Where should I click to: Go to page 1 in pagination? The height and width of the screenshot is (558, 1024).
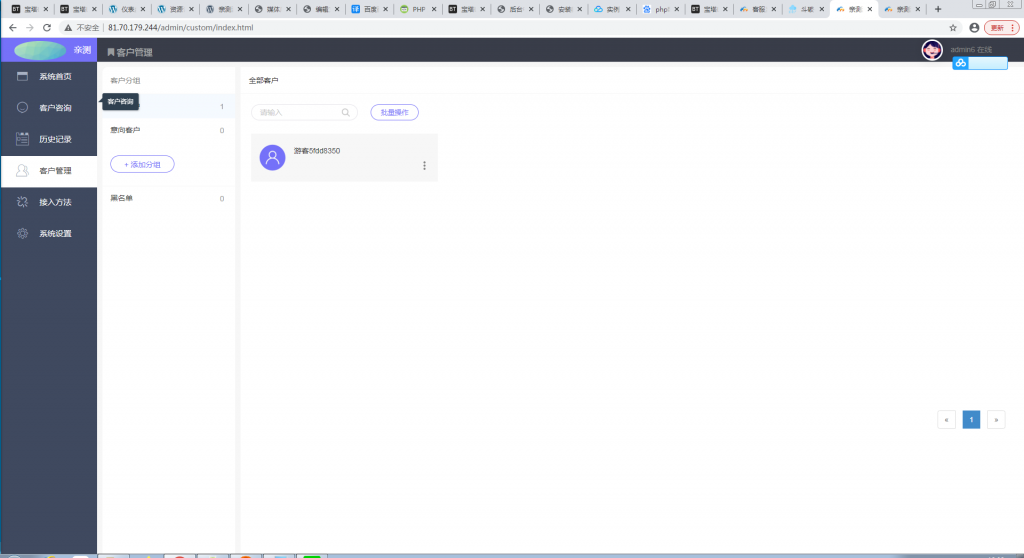pyautogui.click(x=971, y=420)
